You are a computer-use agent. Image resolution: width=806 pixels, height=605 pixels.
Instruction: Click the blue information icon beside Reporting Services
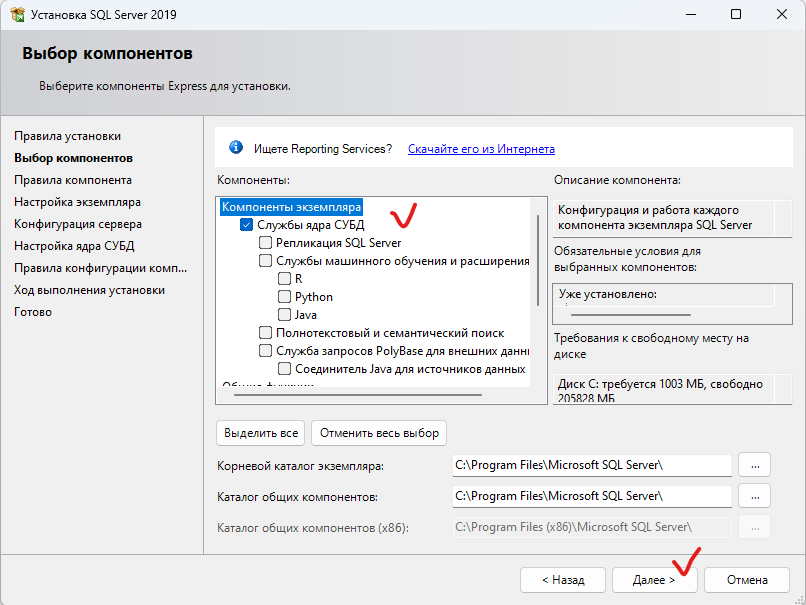point(236,148)
